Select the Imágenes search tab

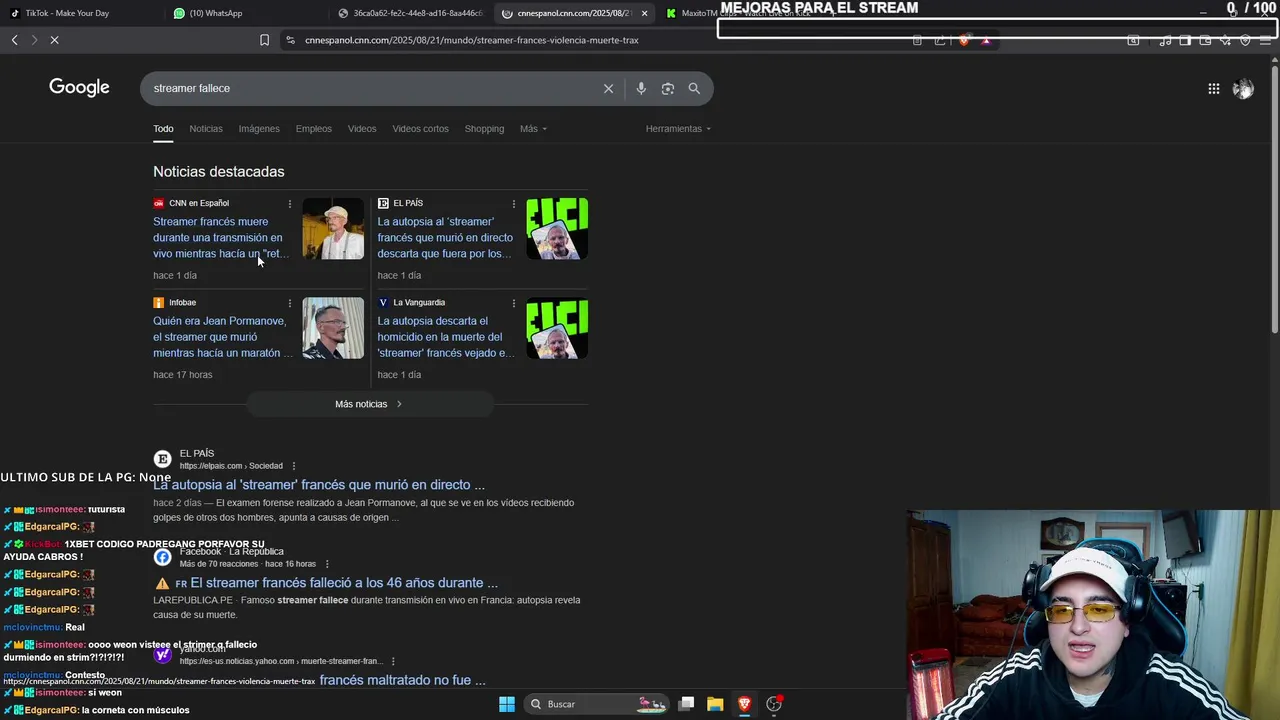[259, 129]
